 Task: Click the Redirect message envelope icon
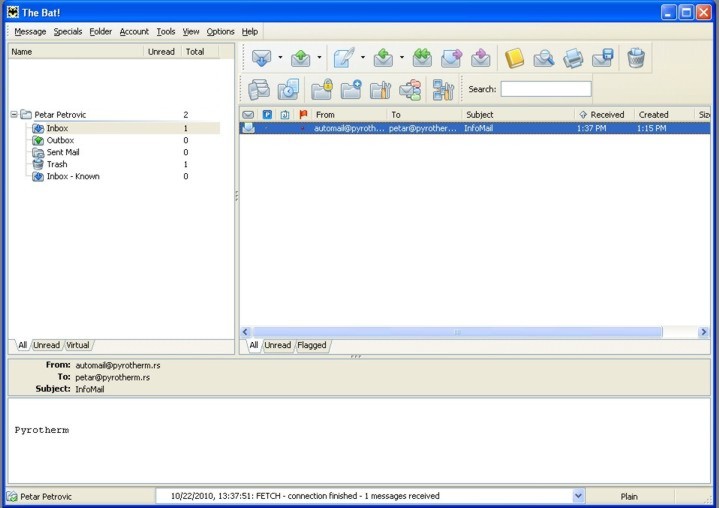pos(481,58)
